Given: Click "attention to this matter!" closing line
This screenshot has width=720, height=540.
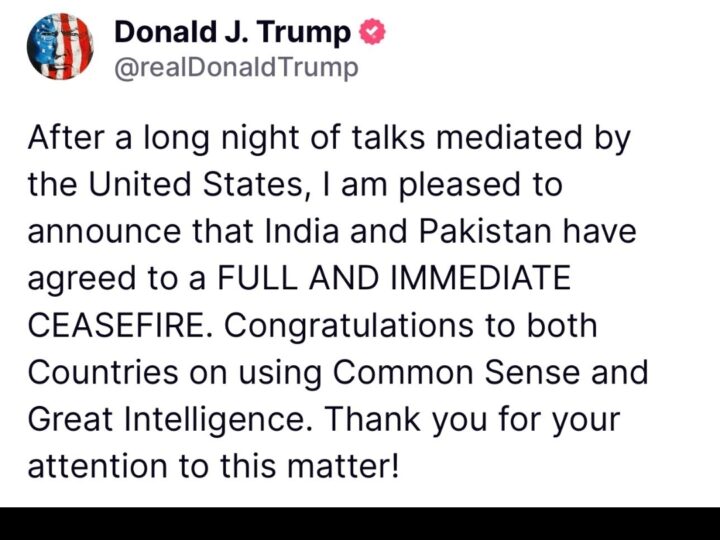Looking at the screenshot, I should (213, 466).
